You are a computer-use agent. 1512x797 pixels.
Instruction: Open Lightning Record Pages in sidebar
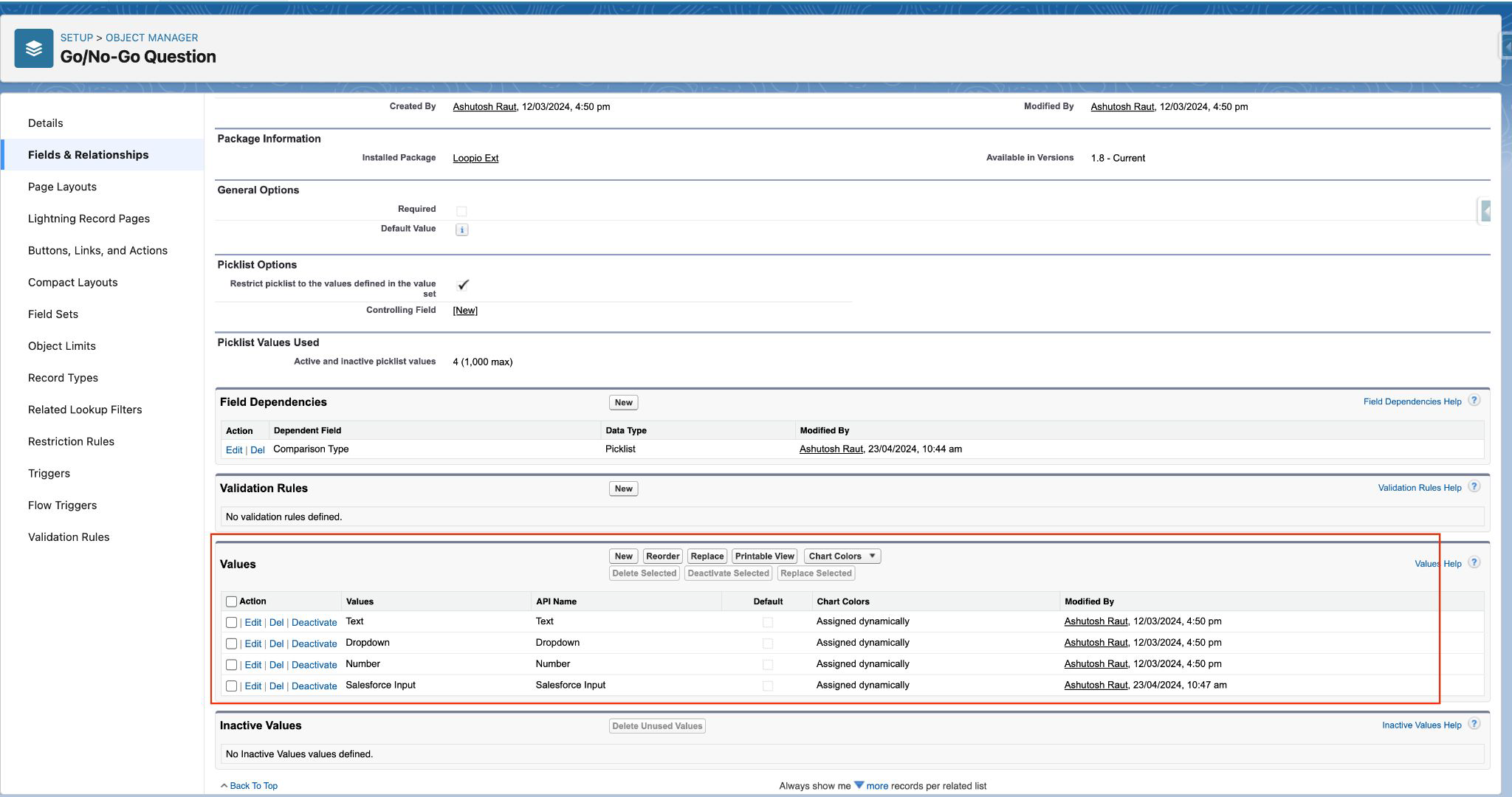[89, 218]
